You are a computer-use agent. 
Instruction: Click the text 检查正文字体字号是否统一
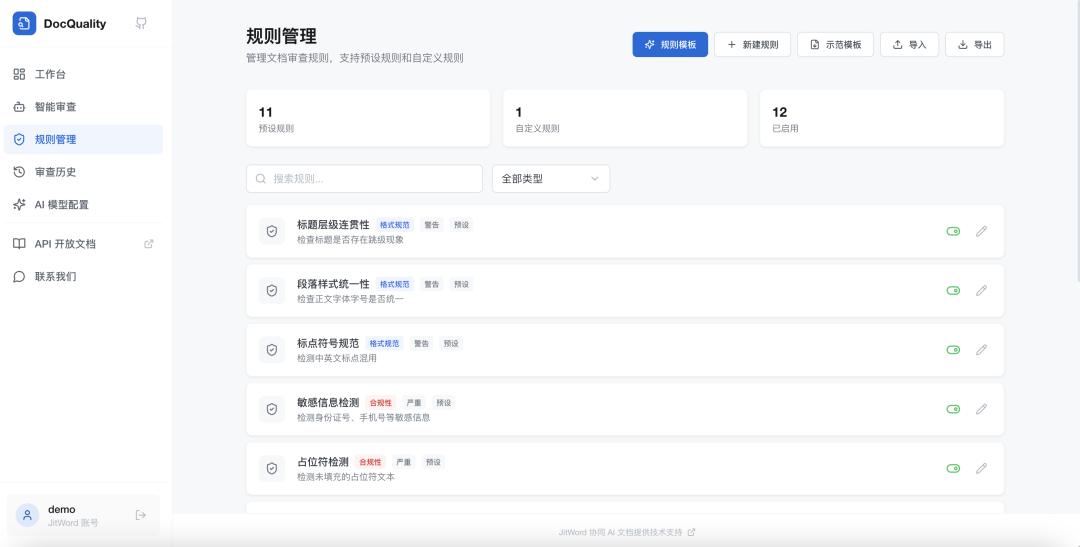351,299
